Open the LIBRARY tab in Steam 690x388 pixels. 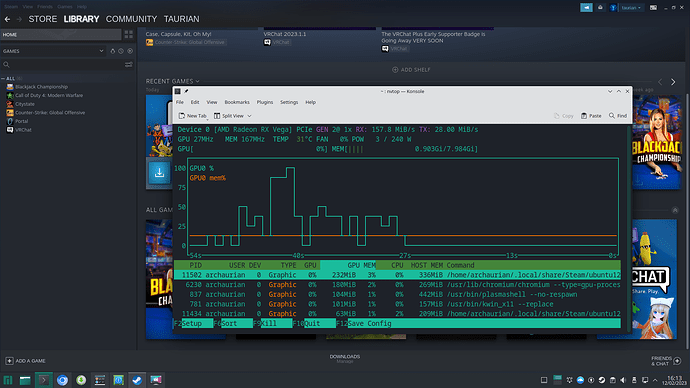(x=81, y=19)
